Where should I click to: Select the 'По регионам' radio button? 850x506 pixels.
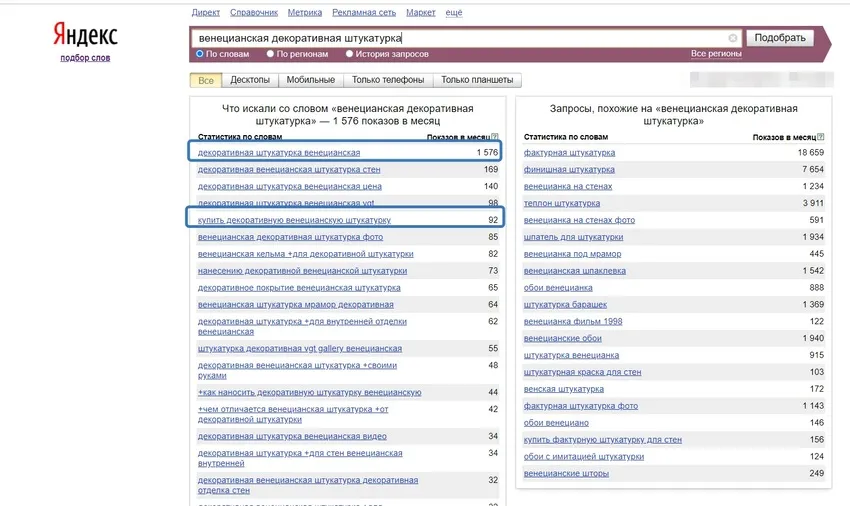269,53
